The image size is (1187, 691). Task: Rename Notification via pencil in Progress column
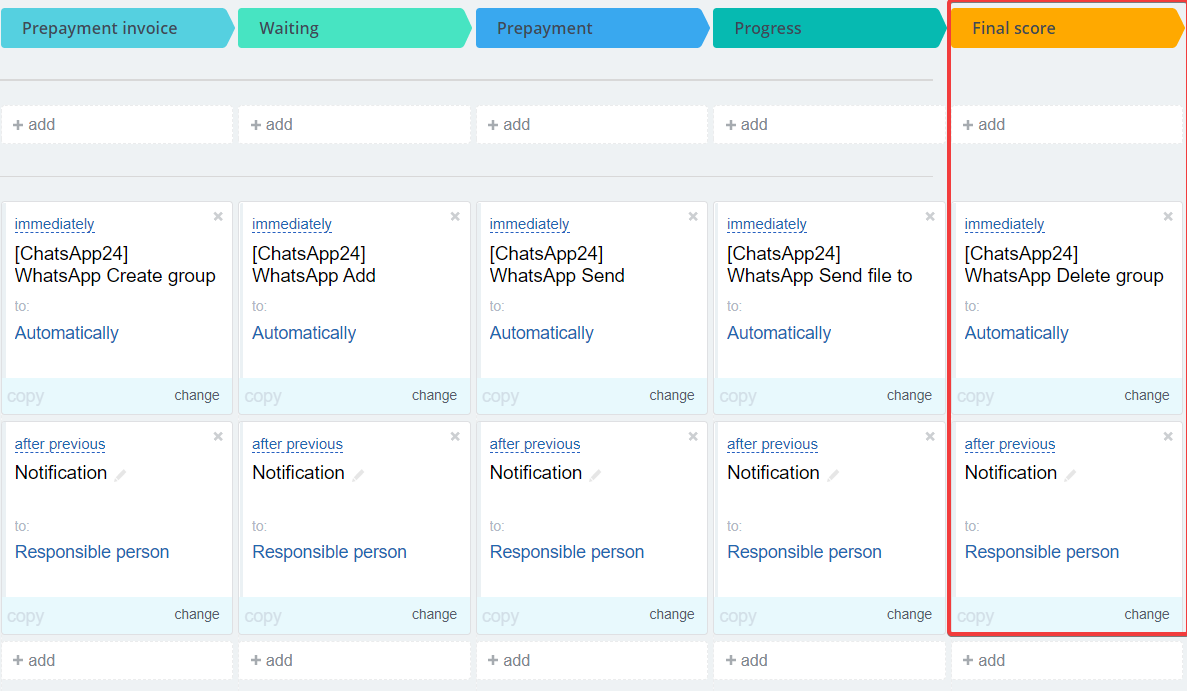coord(834,475)
